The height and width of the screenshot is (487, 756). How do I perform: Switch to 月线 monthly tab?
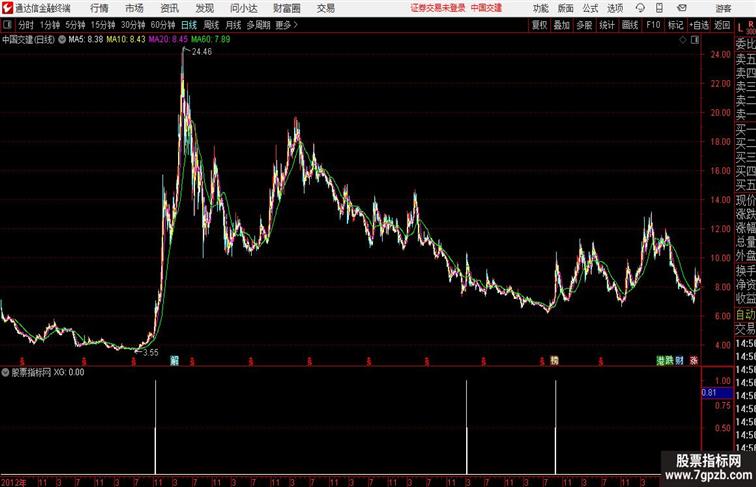pos(233,25)
